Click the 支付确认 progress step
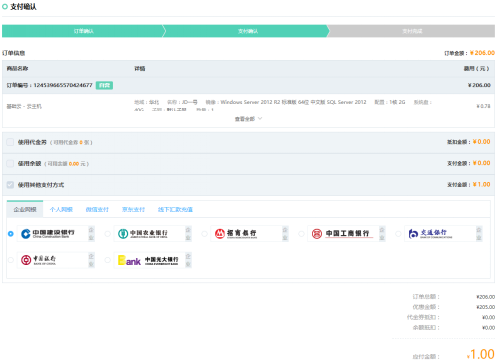 coord(248,31)
